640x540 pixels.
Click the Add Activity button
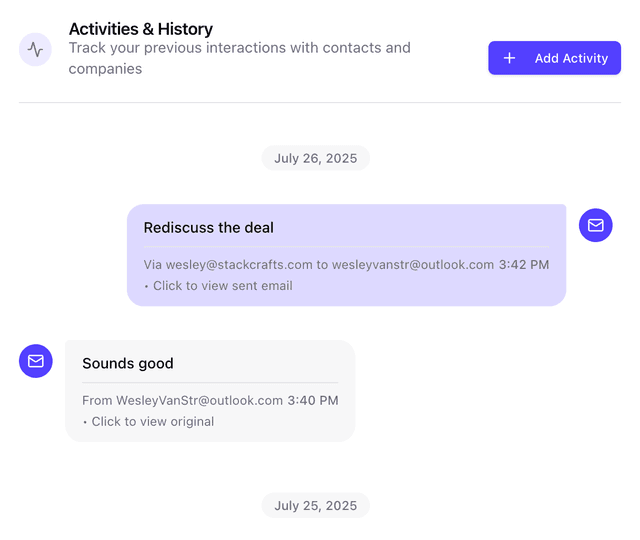[x=554, y=58]
